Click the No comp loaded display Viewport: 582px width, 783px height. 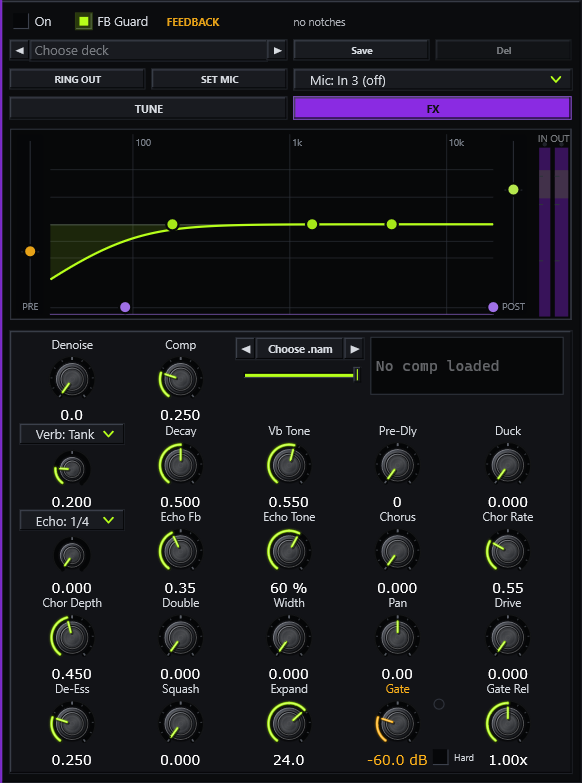pyautogui.click(x=467, y=366)
